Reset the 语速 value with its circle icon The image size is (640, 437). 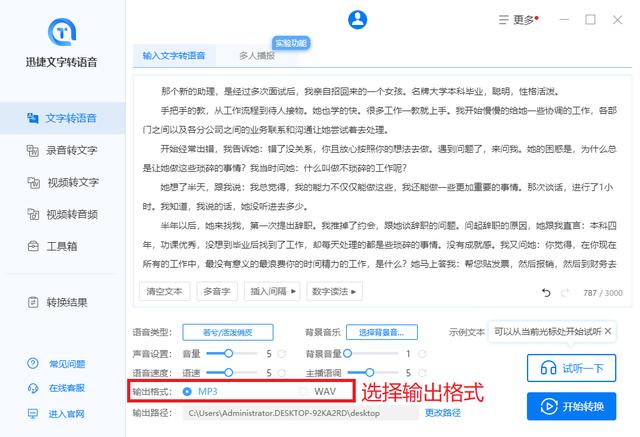[282, 373]
